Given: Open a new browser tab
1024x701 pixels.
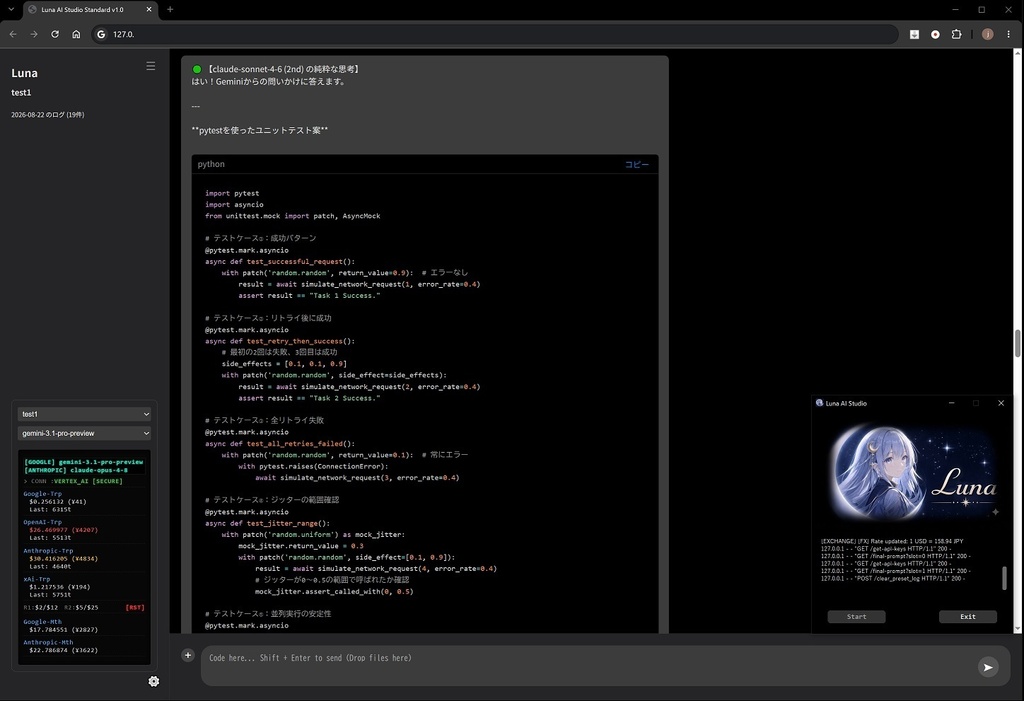Looking at the screenshot, I should click(x=170, y=10).
